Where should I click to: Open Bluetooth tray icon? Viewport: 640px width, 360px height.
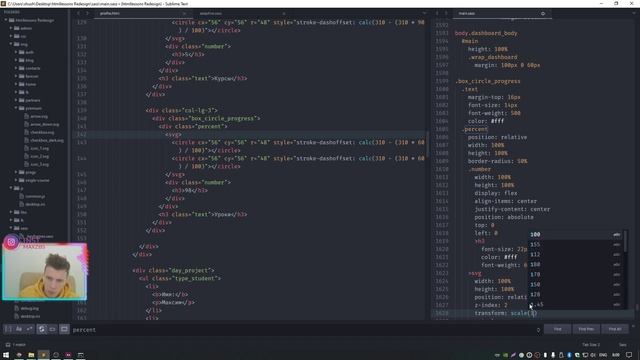point(569,355)
